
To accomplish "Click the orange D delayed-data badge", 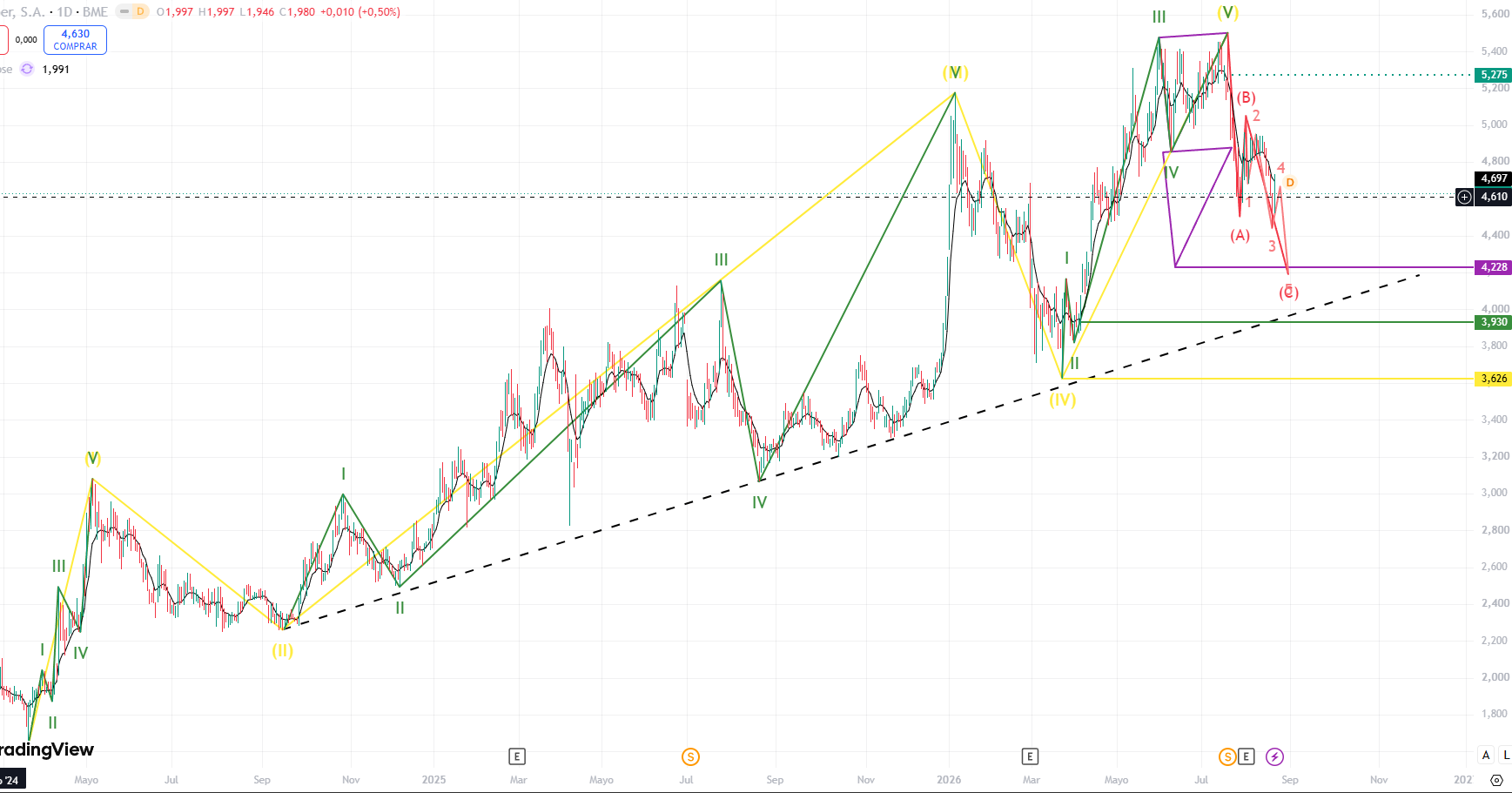I will (139, 12).
